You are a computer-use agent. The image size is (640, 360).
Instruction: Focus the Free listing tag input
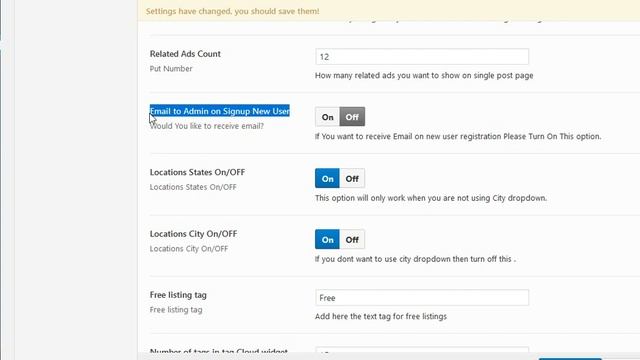422,298
